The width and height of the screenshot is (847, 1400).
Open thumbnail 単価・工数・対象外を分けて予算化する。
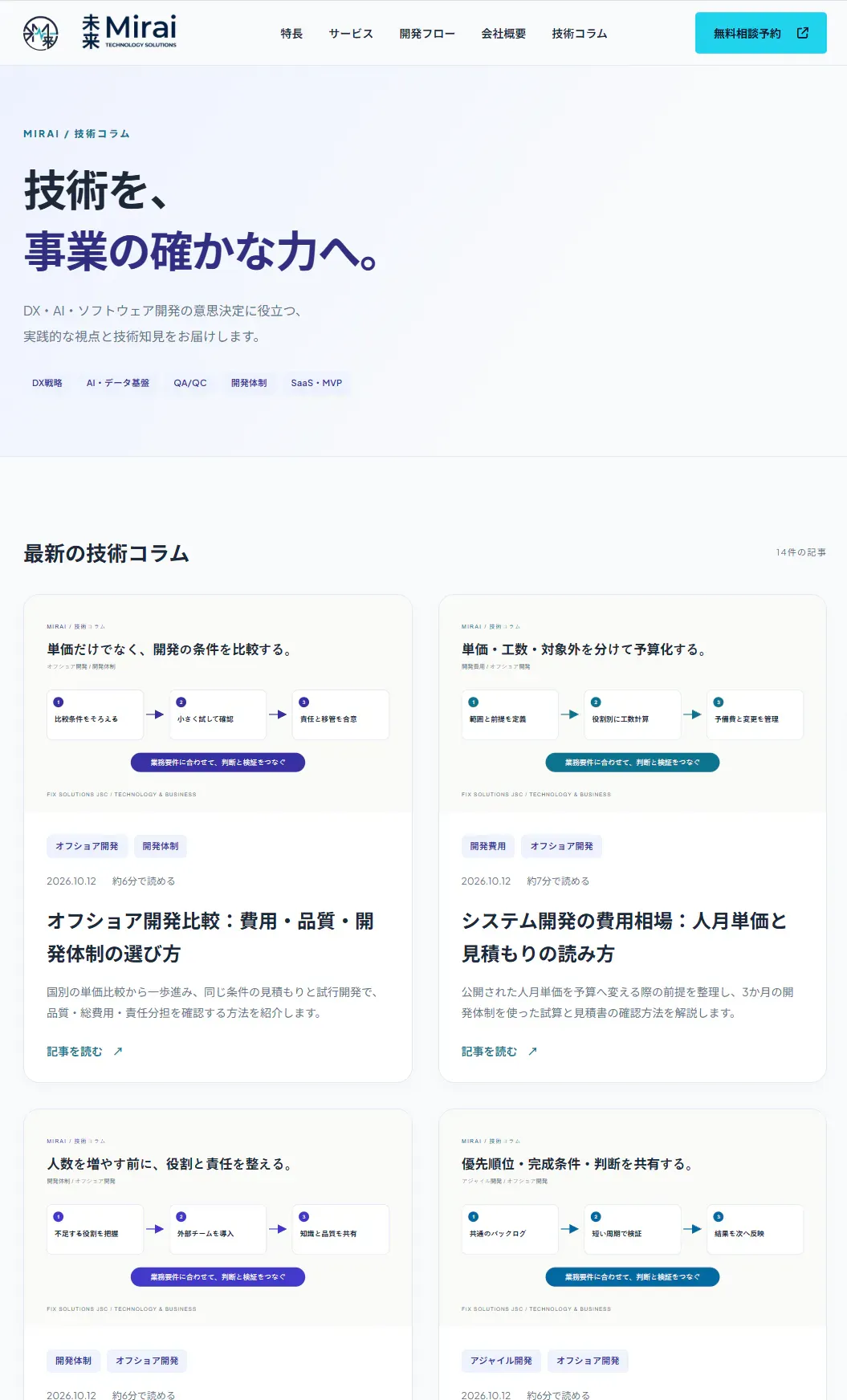pyautogui.click(x=633, y=703)
